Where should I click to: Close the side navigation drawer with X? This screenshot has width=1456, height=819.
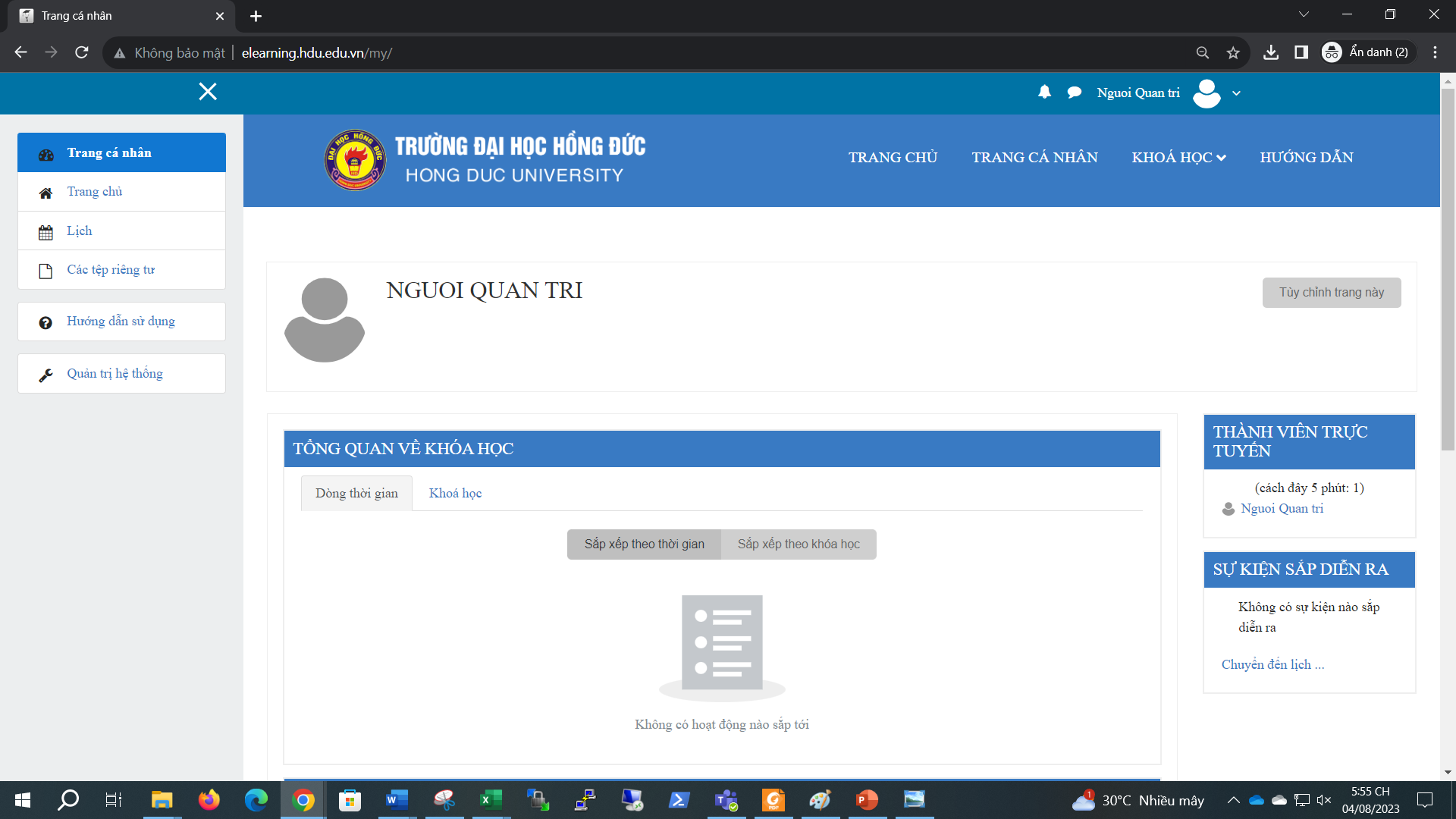tap(208, 92)
